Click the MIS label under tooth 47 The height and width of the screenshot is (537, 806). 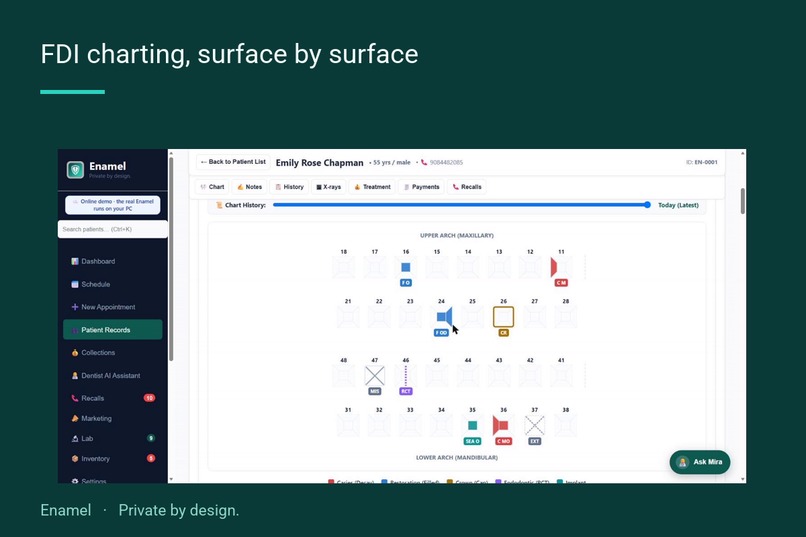375,391
